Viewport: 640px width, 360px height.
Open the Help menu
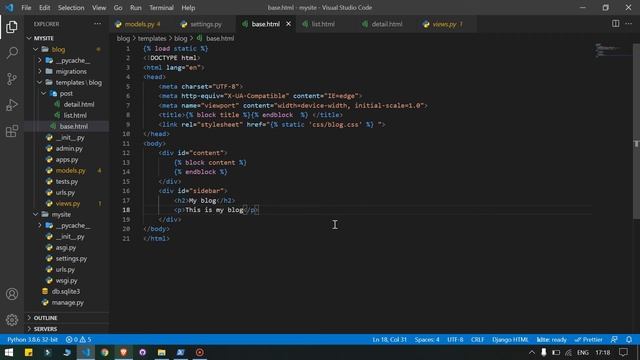click(188, 8)
